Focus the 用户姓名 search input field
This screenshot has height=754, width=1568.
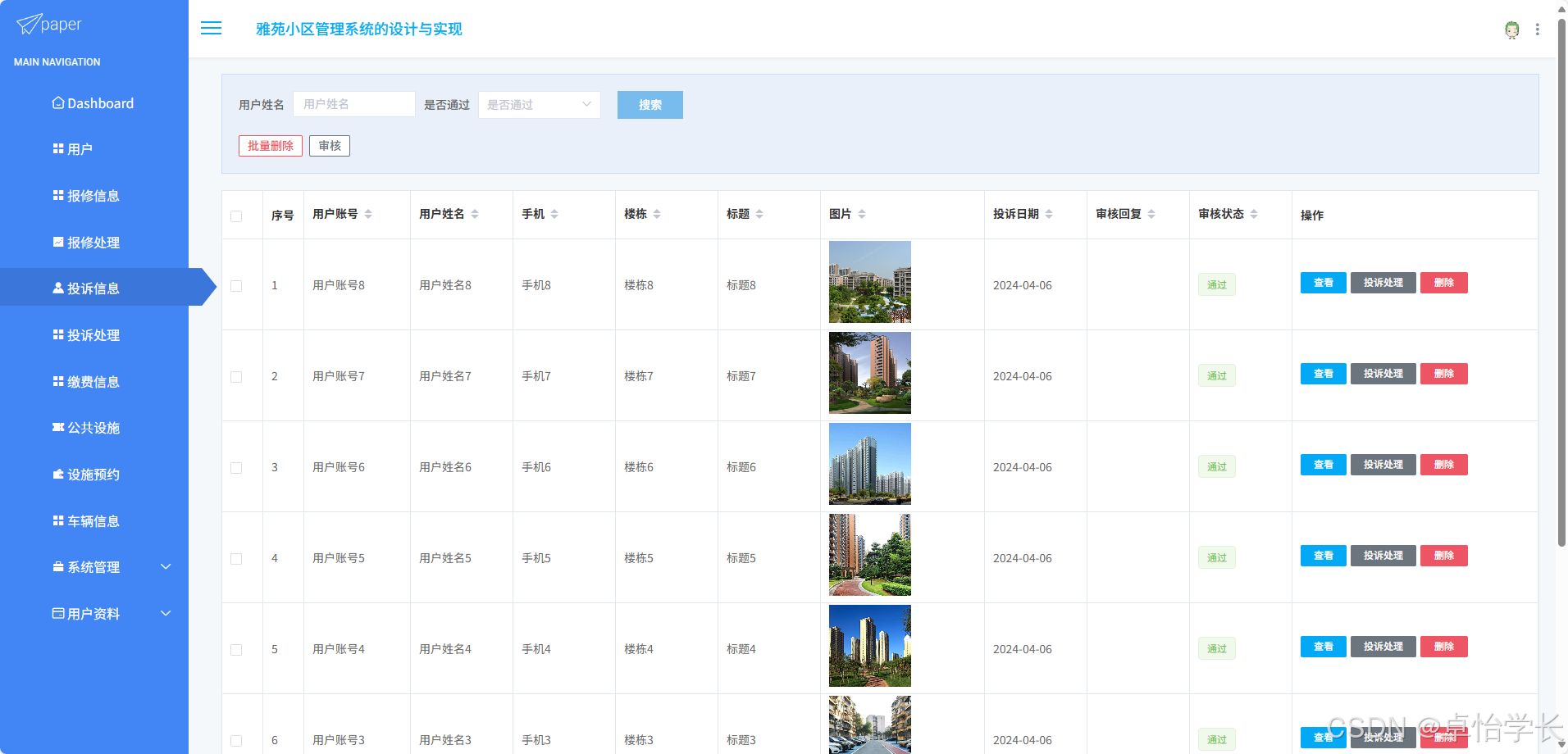[x=354, y=104]
